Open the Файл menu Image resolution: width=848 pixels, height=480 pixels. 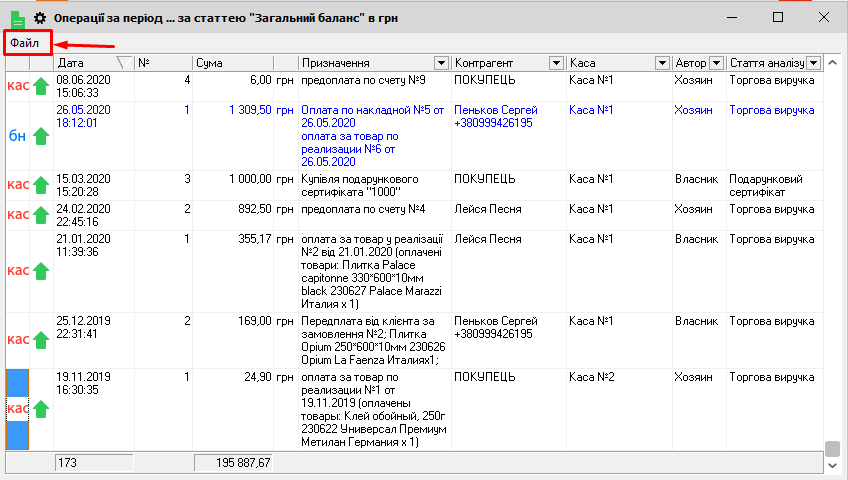[x=25, y=43]
